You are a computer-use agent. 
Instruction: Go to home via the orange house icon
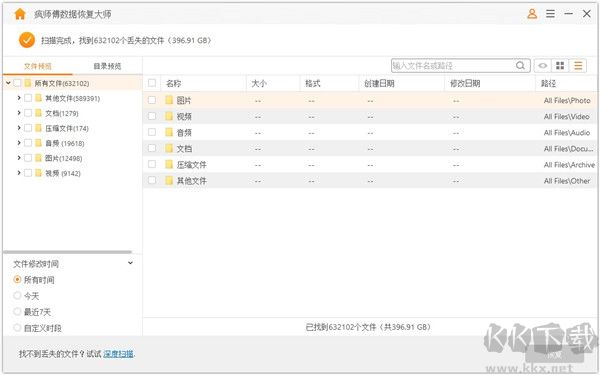tap(20, 14)
